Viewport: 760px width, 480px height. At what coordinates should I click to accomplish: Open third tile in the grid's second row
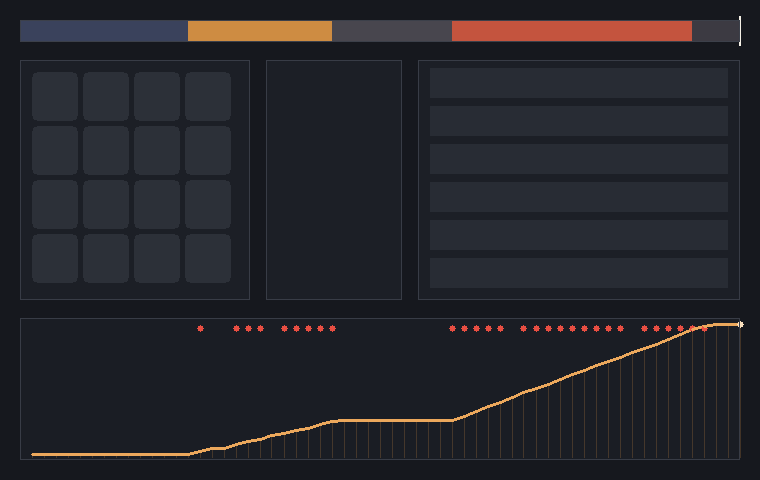pos(157,150)
